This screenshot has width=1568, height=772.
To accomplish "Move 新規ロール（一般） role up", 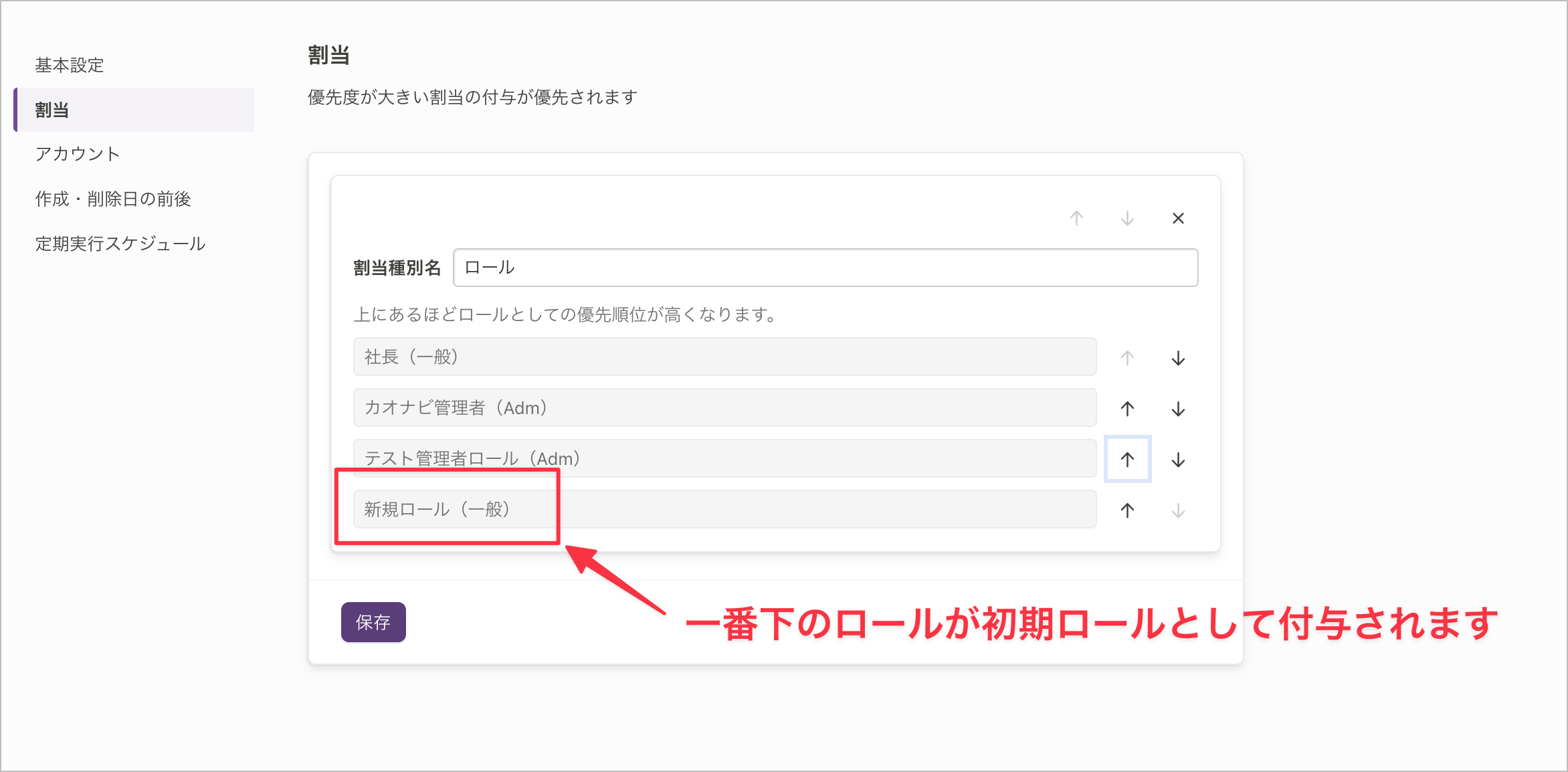I will click(x=1127, y=510).
